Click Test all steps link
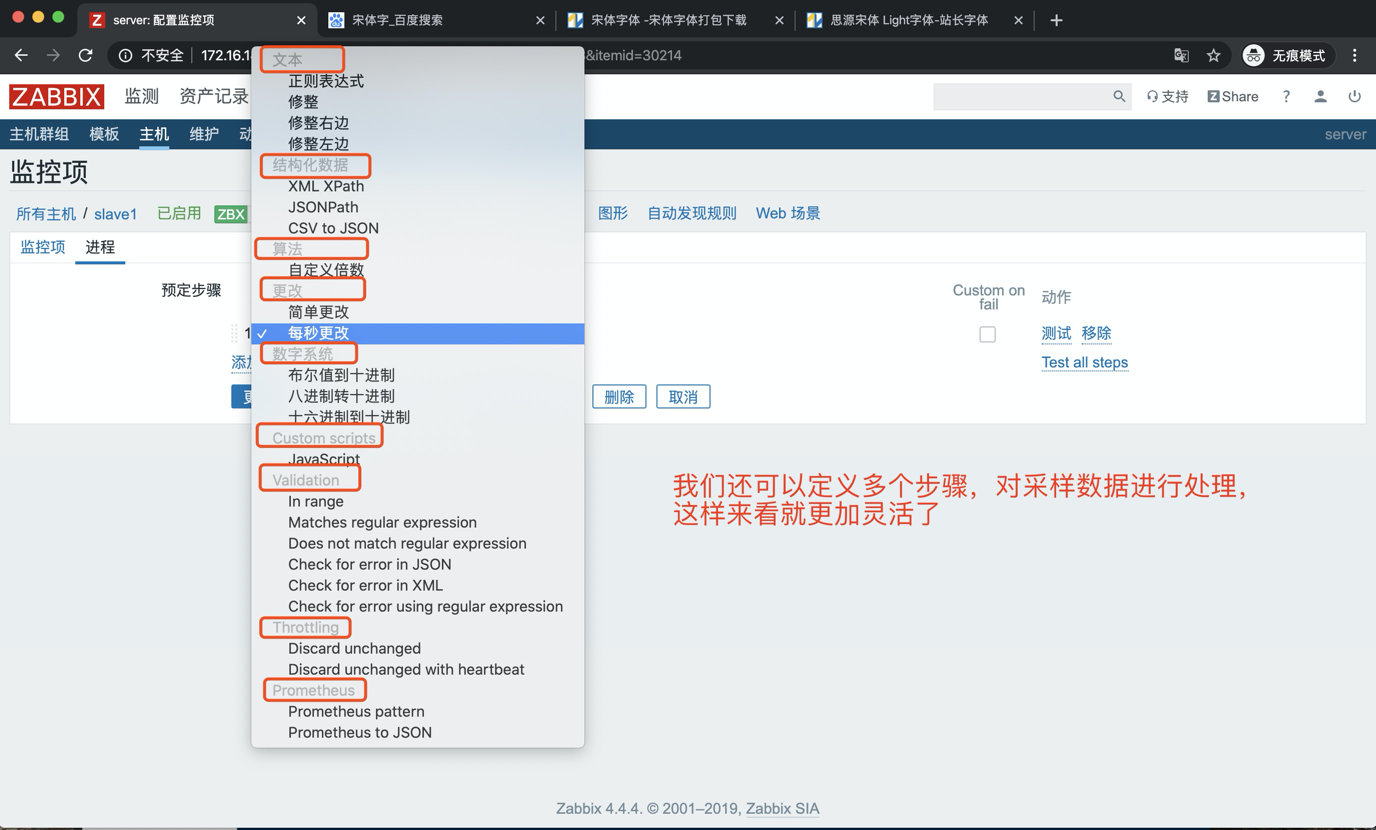 click(1084, 362)
